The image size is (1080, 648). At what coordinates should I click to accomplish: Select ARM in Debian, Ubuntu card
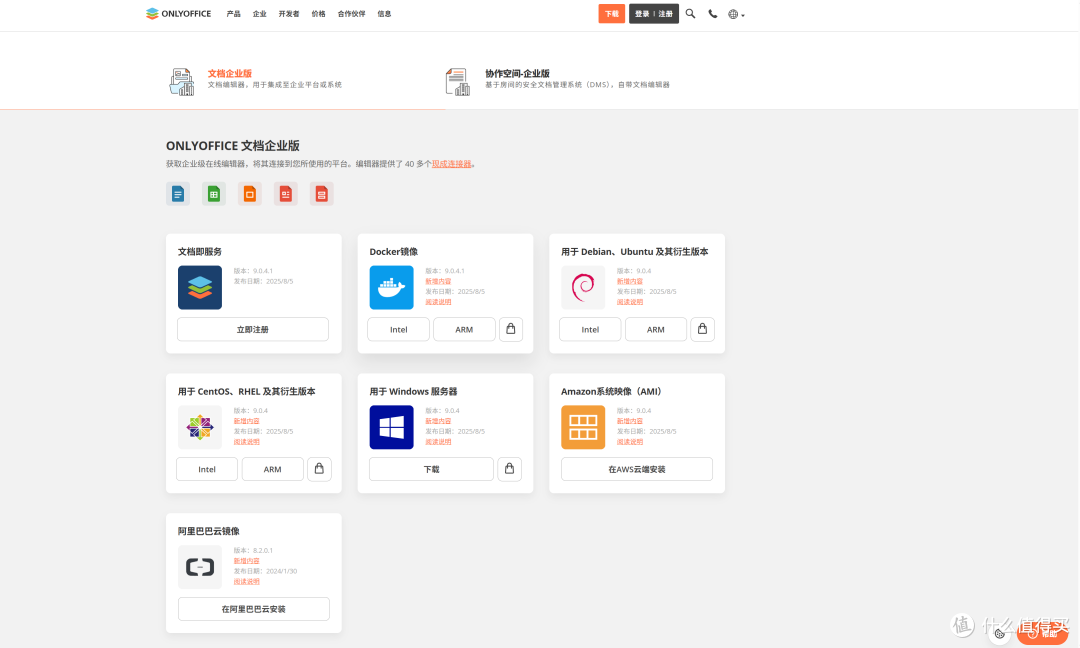[x=656, y=329]
